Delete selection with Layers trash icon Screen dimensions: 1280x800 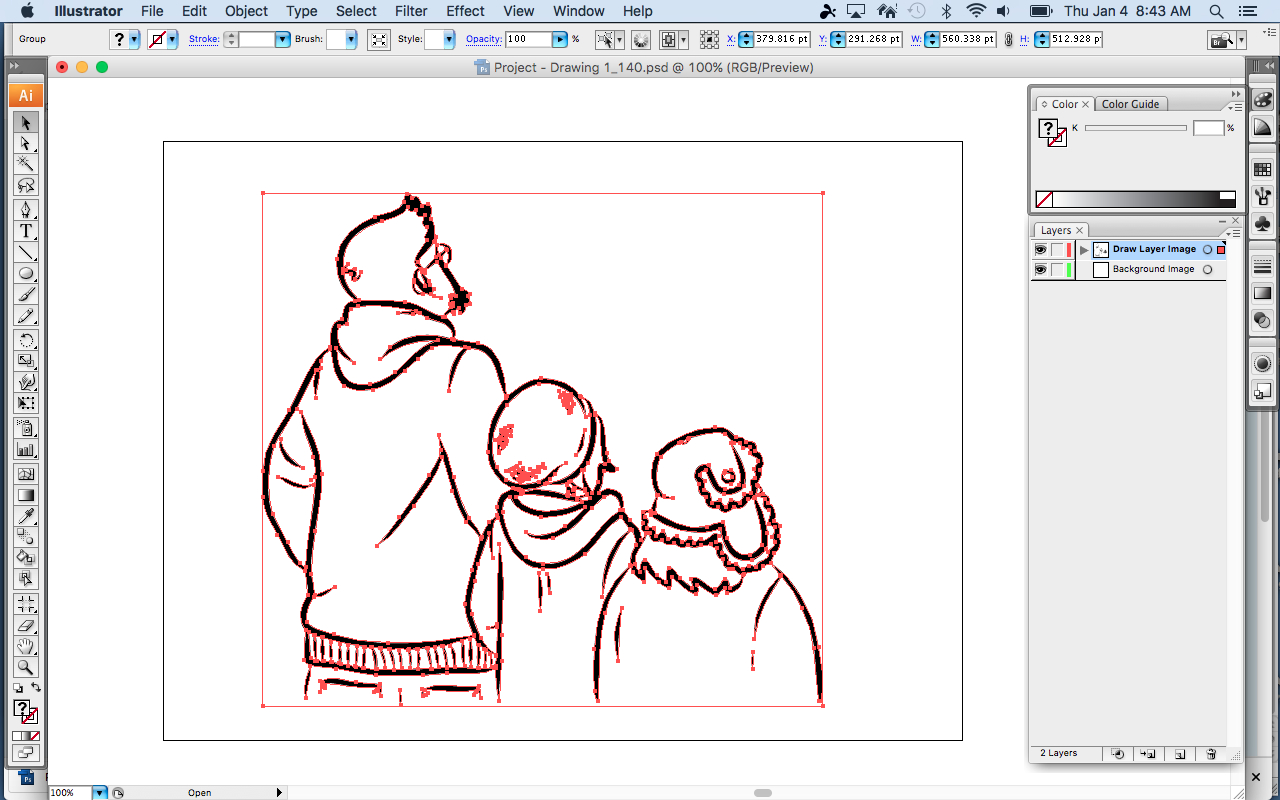coord(1211,754)
